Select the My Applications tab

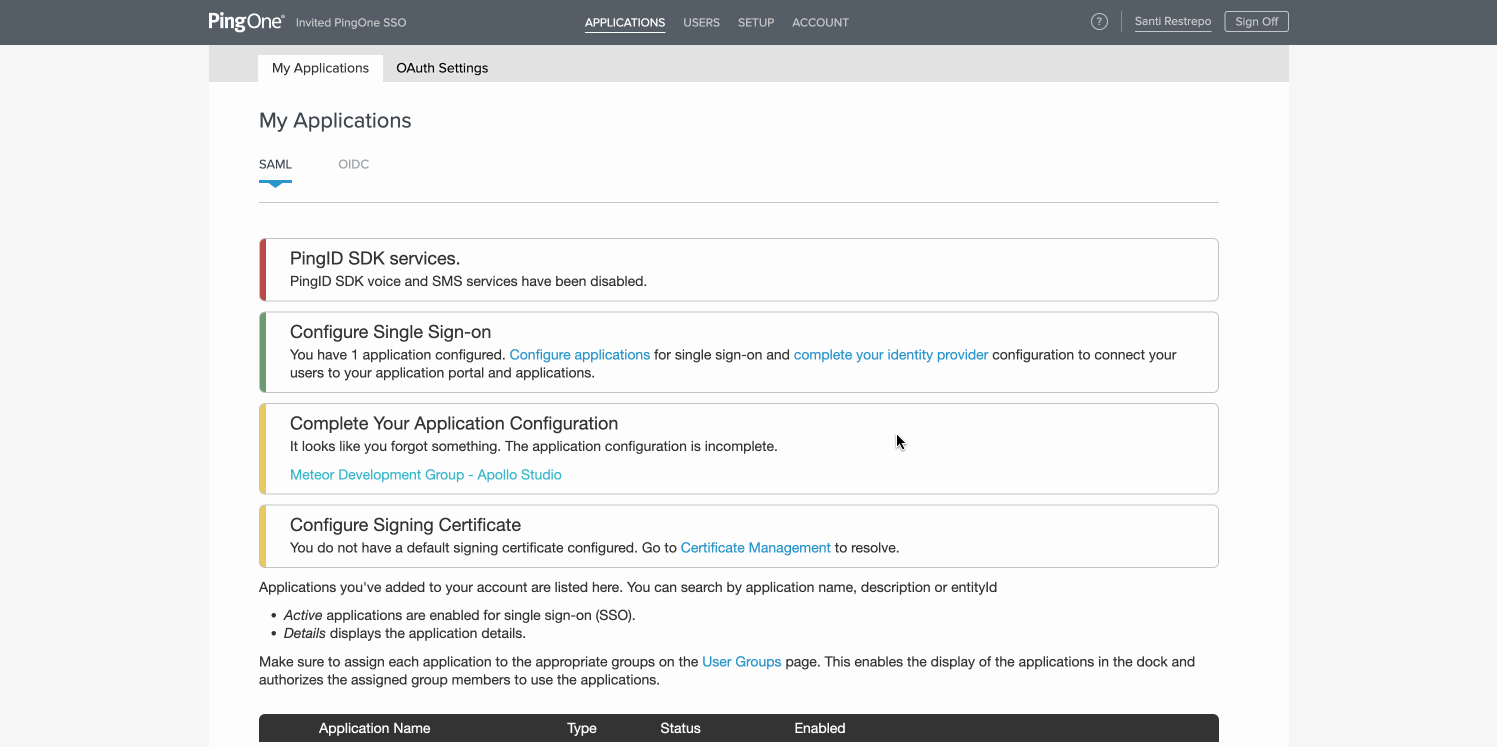click(320, 68)
